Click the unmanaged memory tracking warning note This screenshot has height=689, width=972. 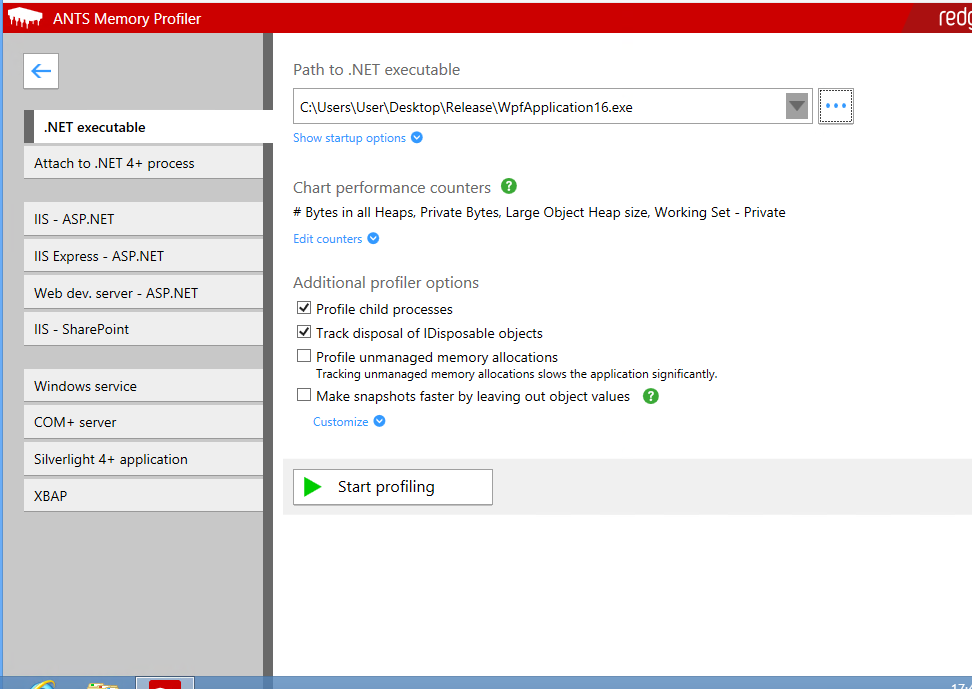click(516, 374)
